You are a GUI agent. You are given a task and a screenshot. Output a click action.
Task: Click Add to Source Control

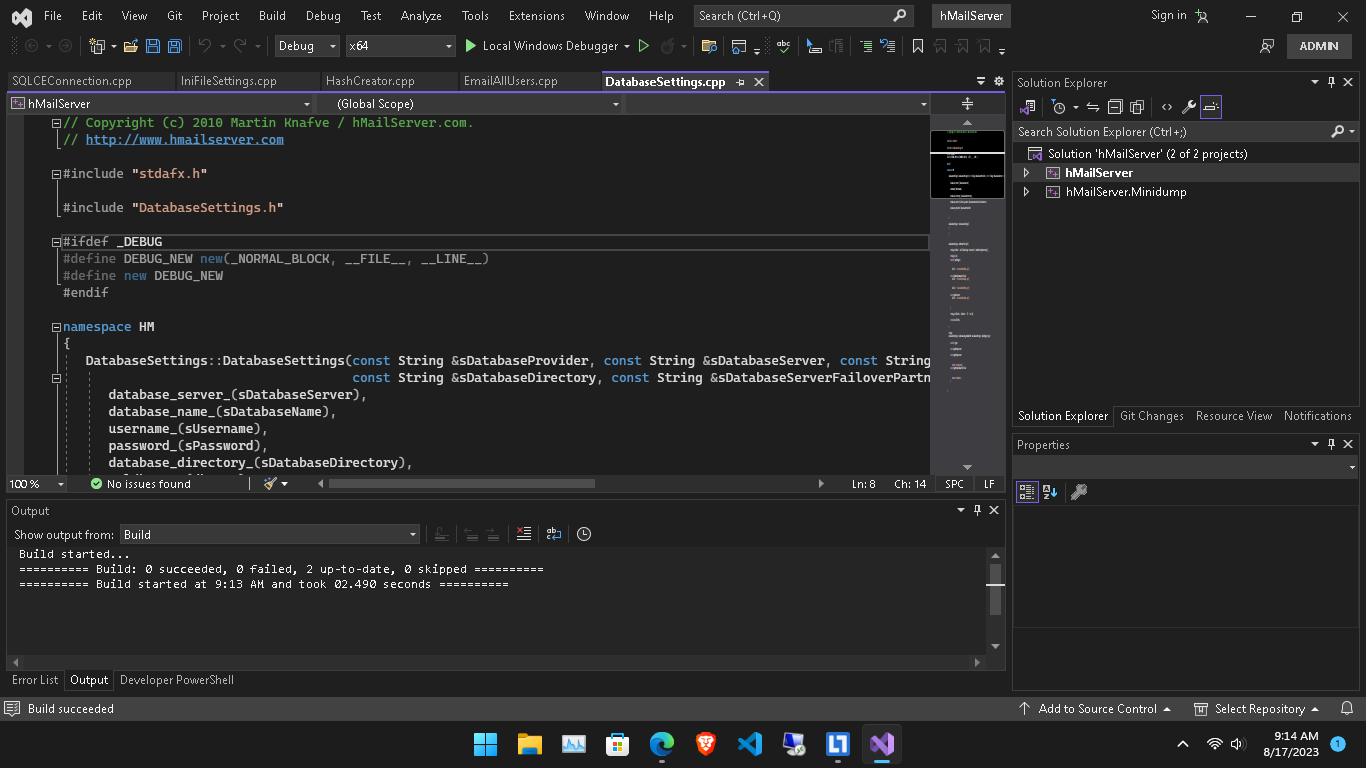point(1095,708)
